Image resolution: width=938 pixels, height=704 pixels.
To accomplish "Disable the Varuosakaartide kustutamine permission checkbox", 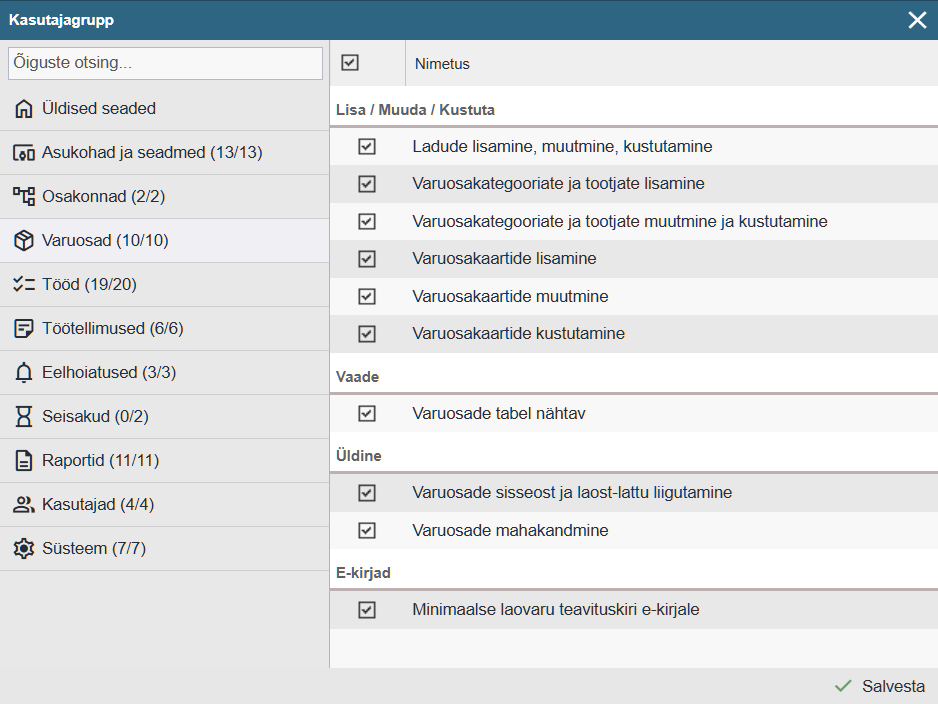I will (x=367, y=334).
